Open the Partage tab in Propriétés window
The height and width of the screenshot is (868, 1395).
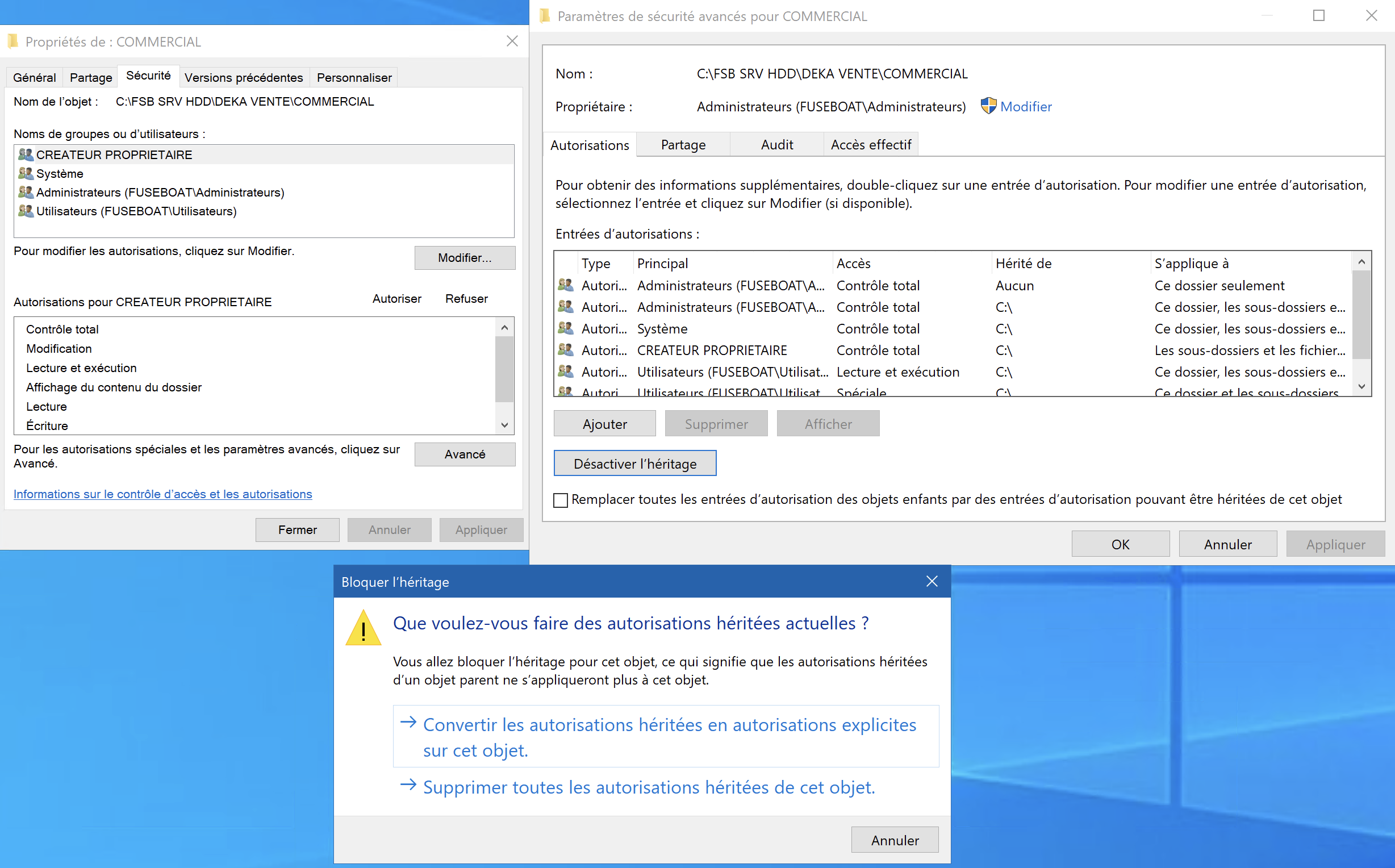[91, 77]
